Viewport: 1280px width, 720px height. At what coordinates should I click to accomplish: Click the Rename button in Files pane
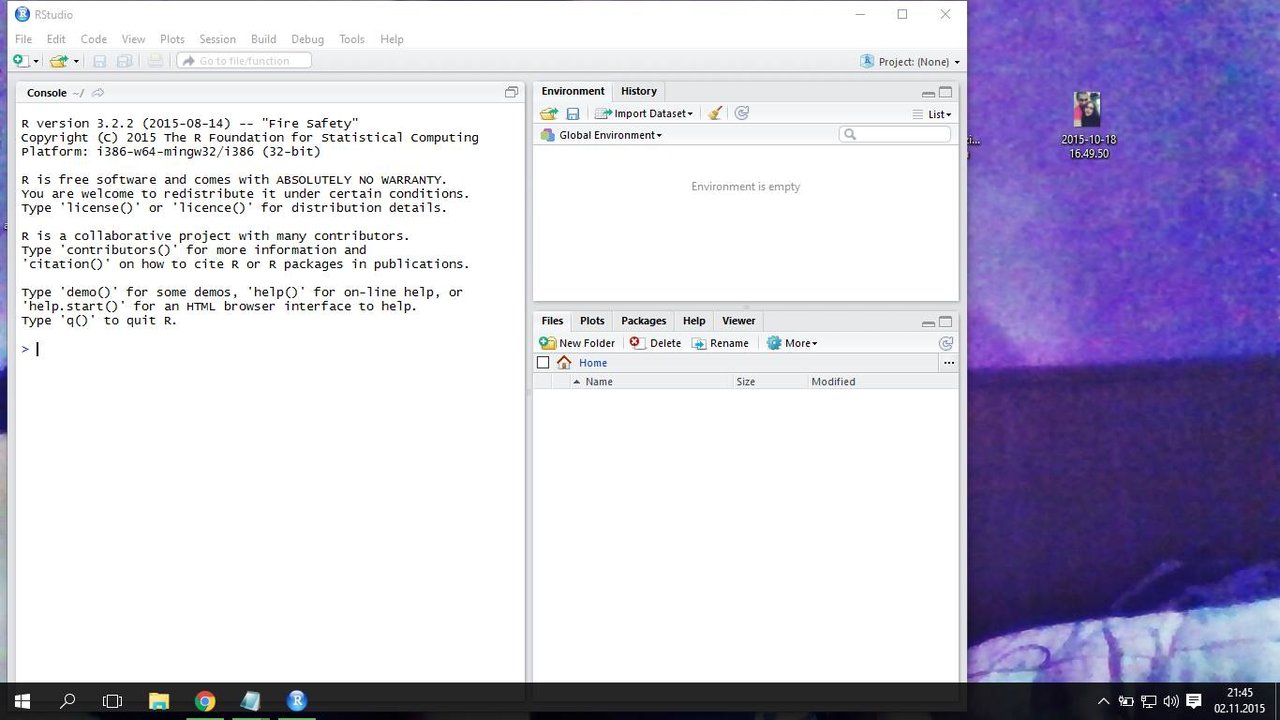point(720,343)
